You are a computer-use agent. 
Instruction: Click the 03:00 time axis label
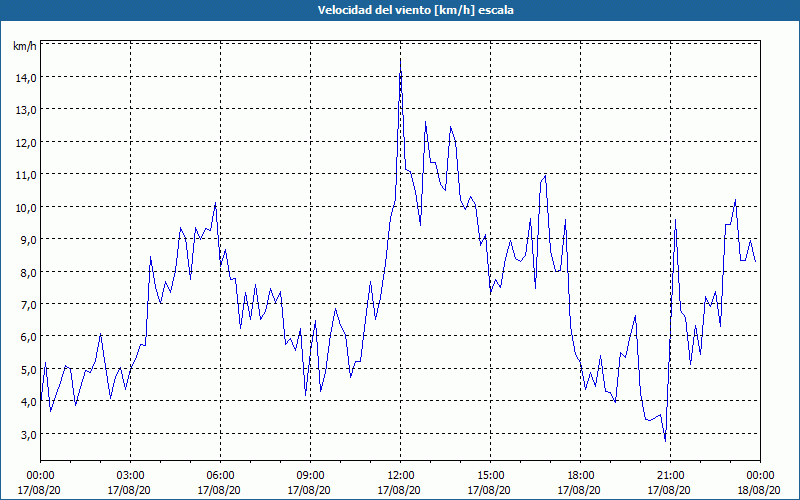tap(131, 476)
